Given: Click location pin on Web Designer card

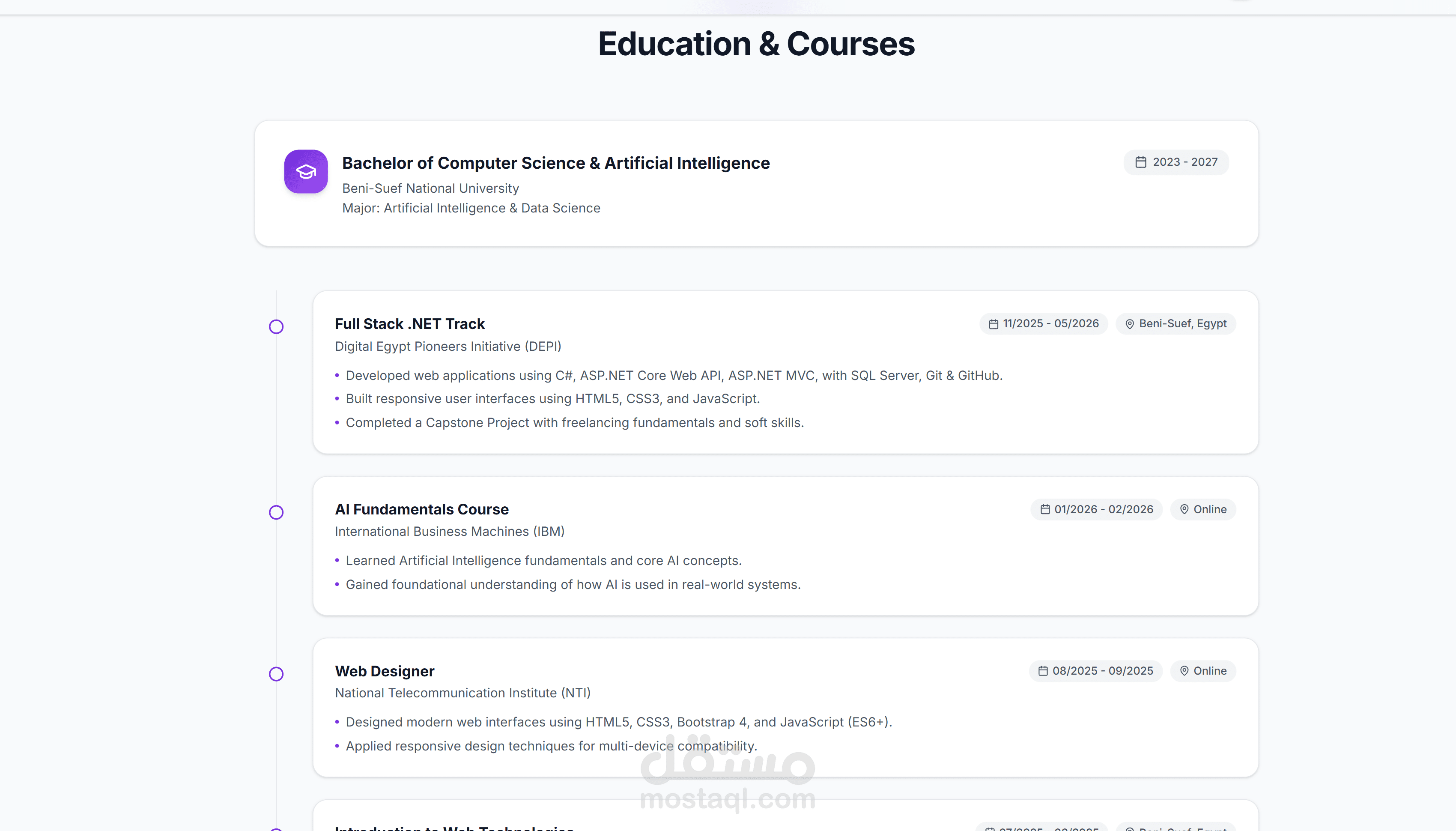Looking at the screenshot, I should pyautogui.click(x=1184, y=671).
